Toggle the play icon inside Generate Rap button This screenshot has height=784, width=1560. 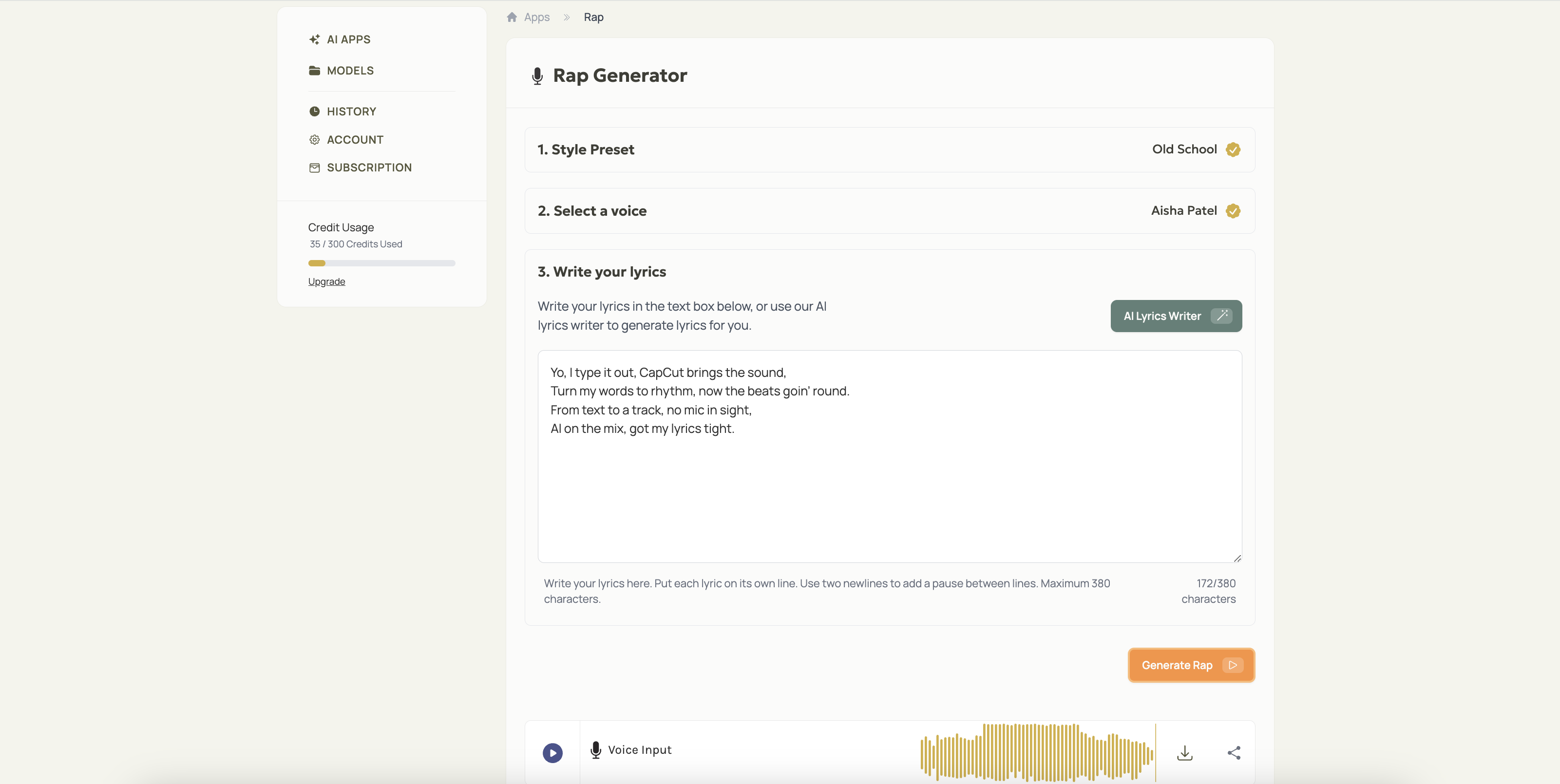click(x=1233, y=665)
